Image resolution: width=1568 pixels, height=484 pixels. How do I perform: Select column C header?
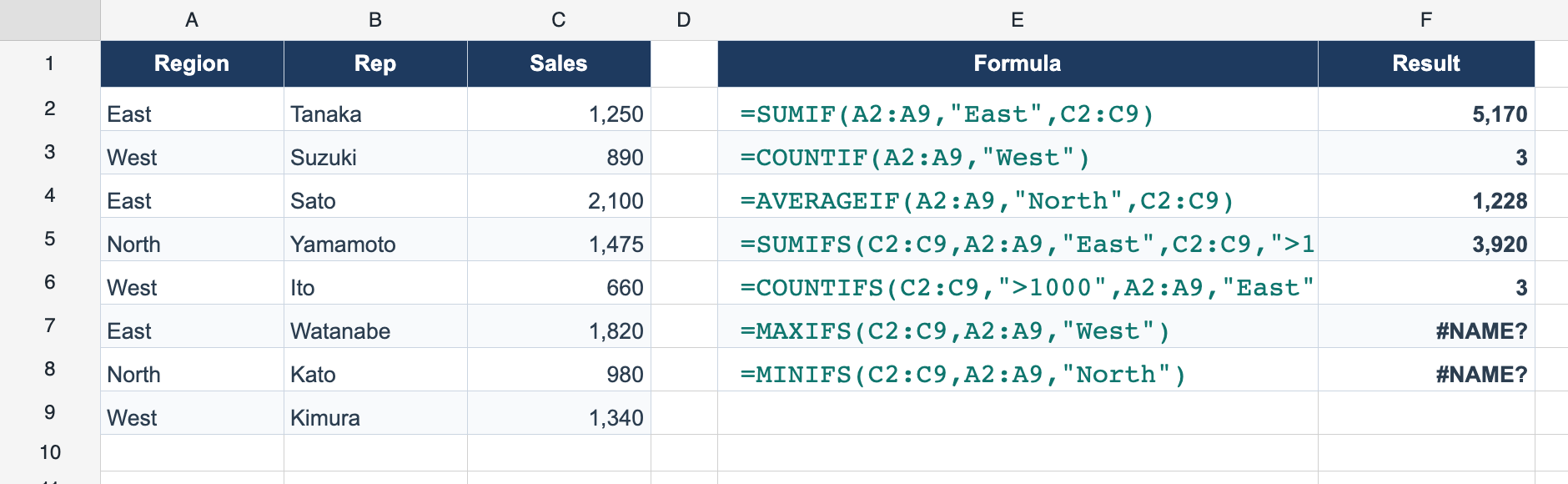click(x=559, y=20)
